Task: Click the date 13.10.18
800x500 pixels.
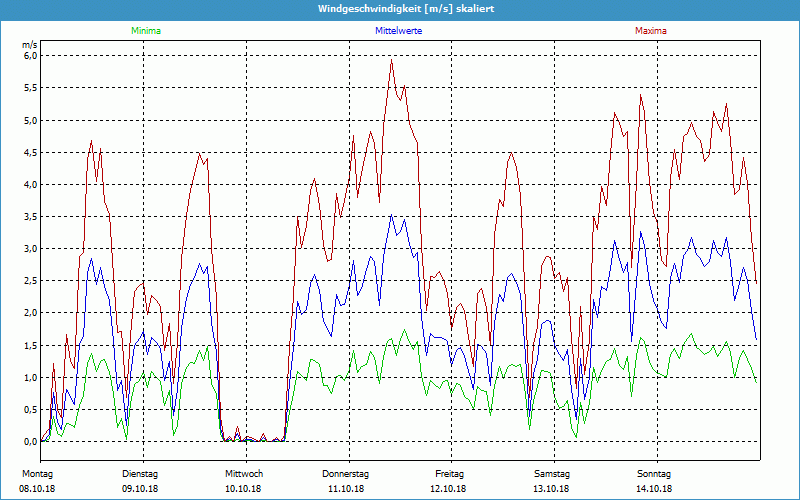Action: 552,489
